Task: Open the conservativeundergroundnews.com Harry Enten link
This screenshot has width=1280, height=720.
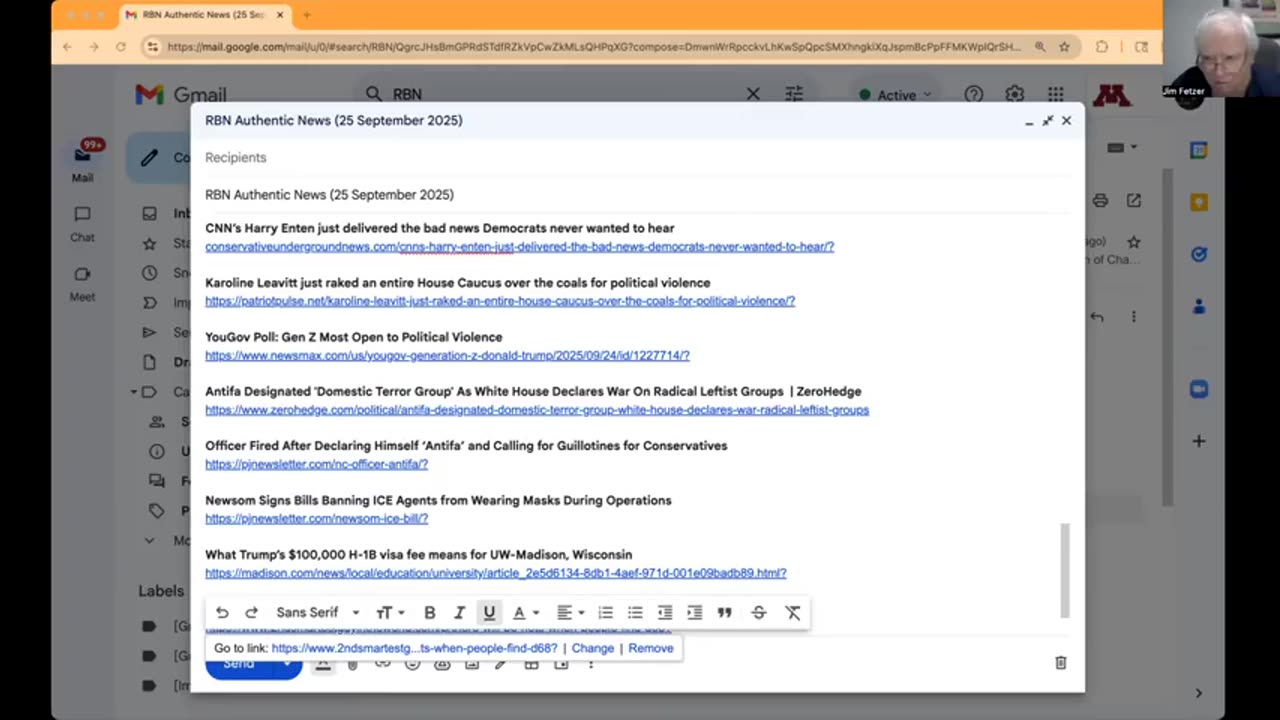Action: [x=519, y=247]
